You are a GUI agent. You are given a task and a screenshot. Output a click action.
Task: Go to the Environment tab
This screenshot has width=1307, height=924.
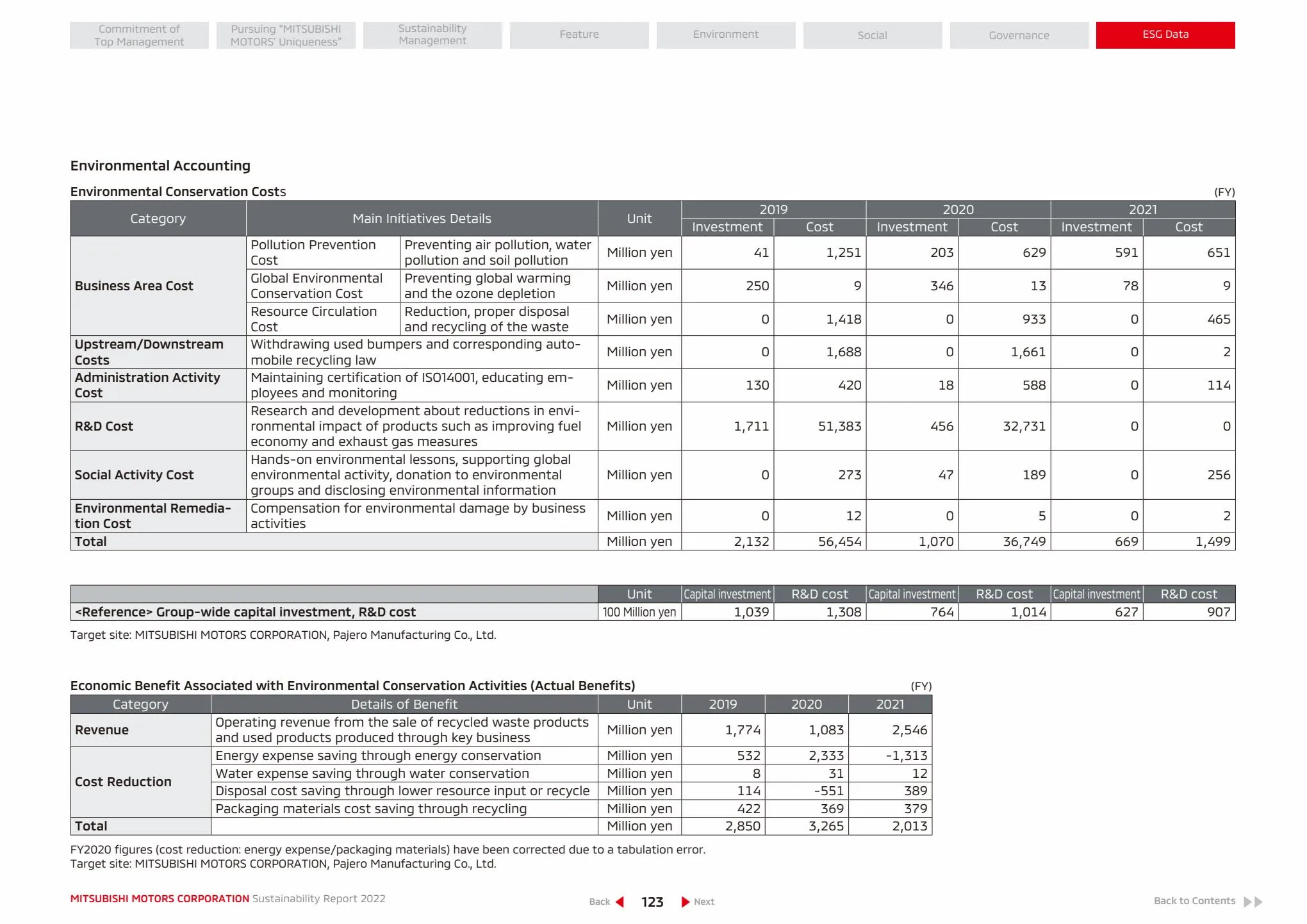(x=726, y=35)
